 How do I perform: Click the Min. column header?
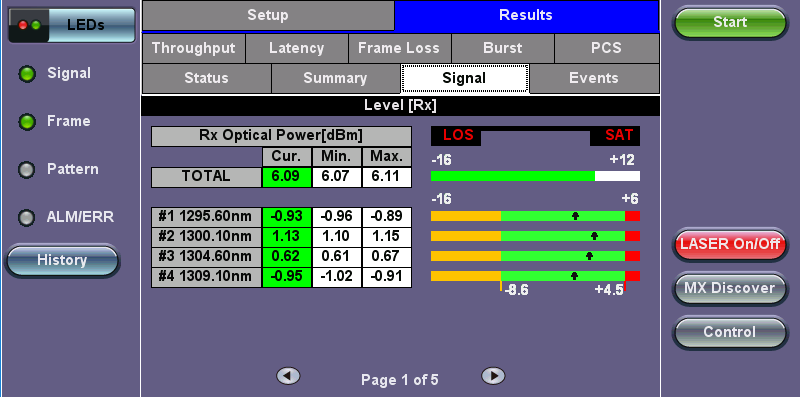pyautogui.click(x=337, y=157)
